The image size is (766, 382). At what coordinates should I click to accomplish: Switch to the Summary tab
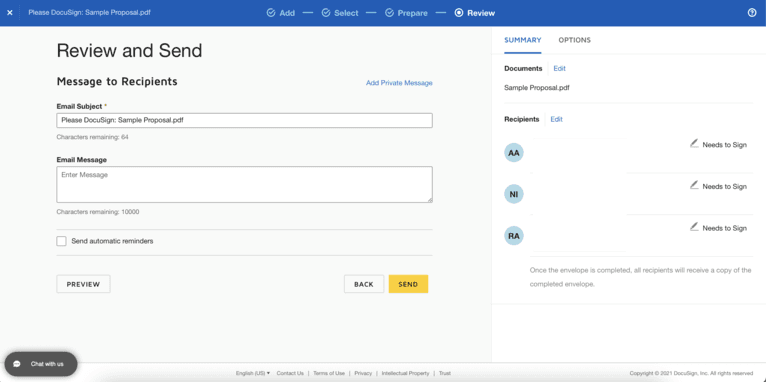(523, 40)
